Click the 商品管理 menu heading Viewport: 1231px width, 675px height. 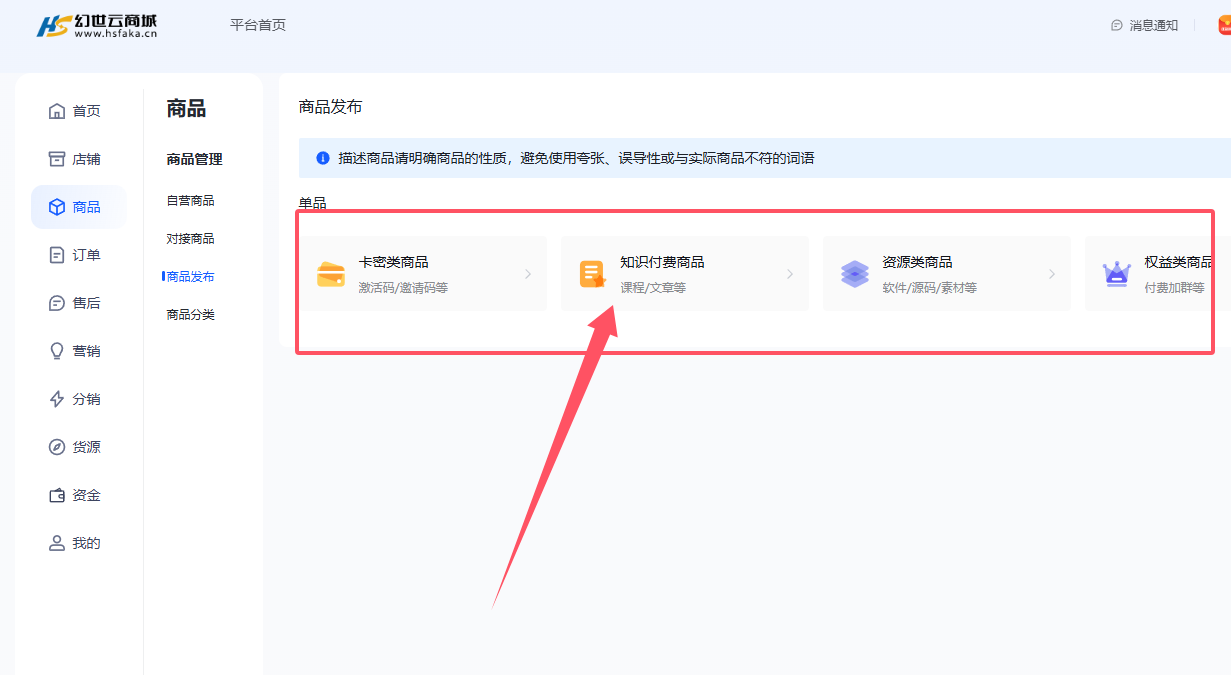click(194, 159)
